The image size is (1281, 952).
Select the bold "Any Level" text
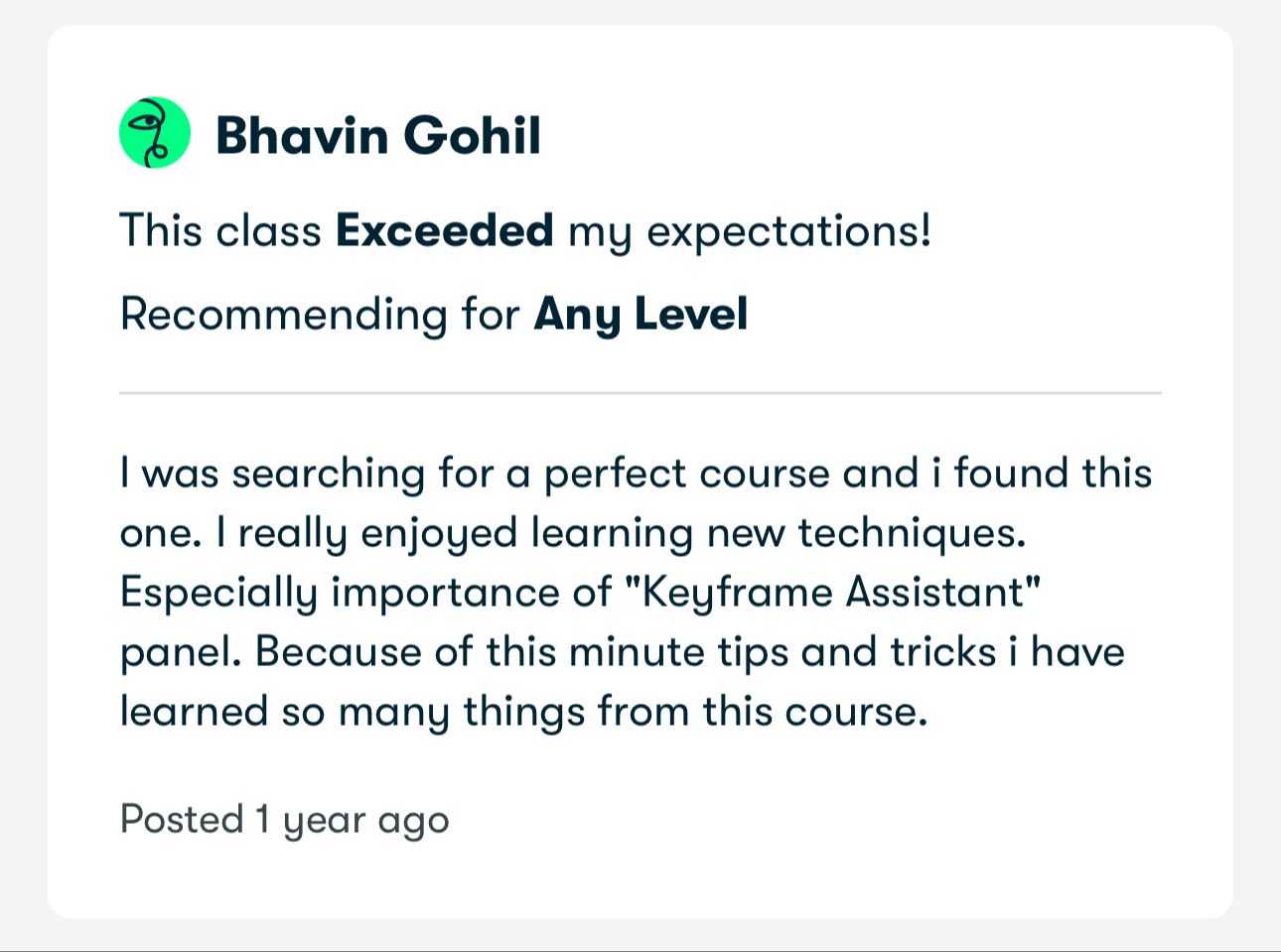pyautogui.click(x=640, y=315)
